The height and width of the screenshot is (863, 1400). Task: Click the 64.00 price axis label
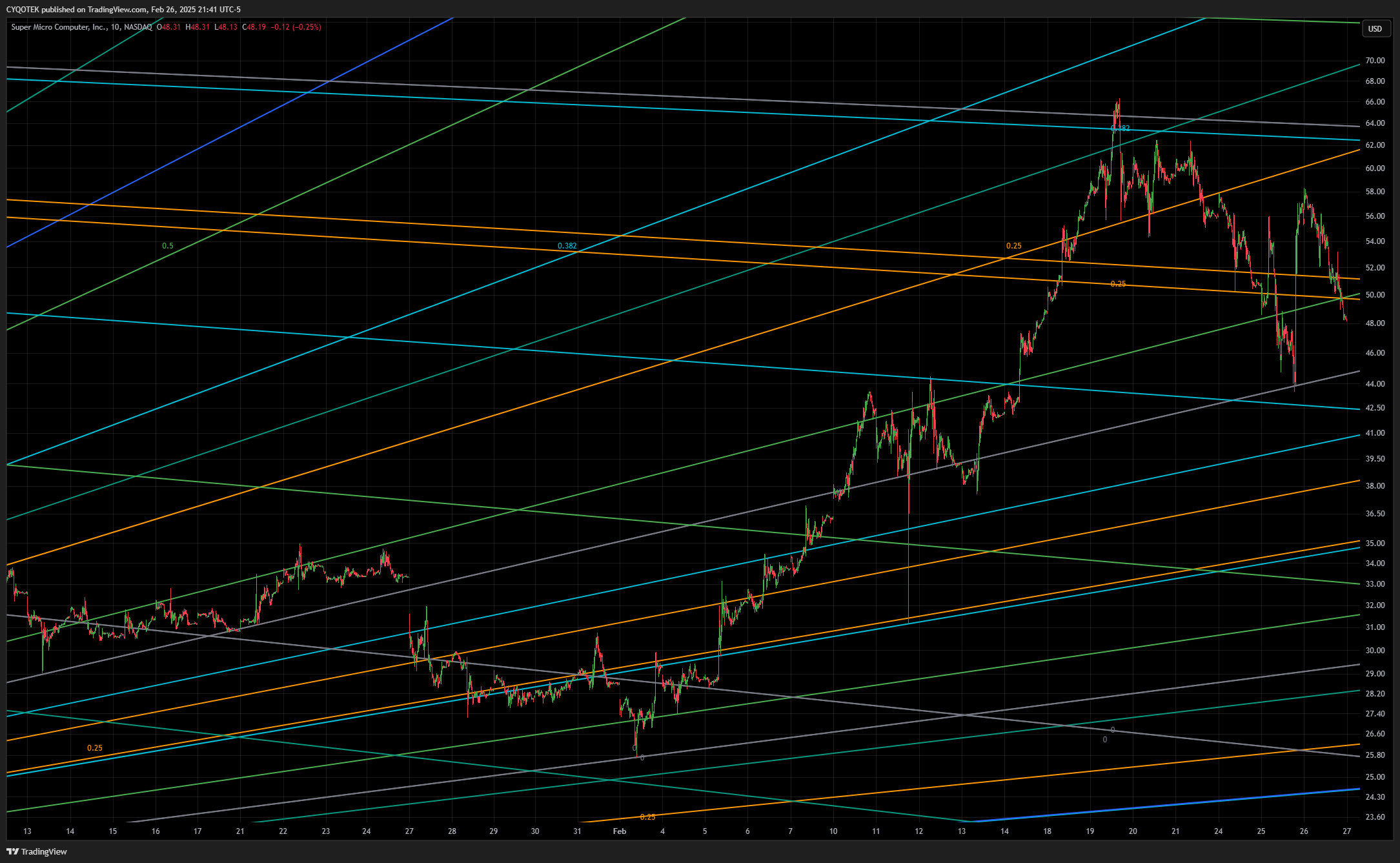click(1375, 123)
